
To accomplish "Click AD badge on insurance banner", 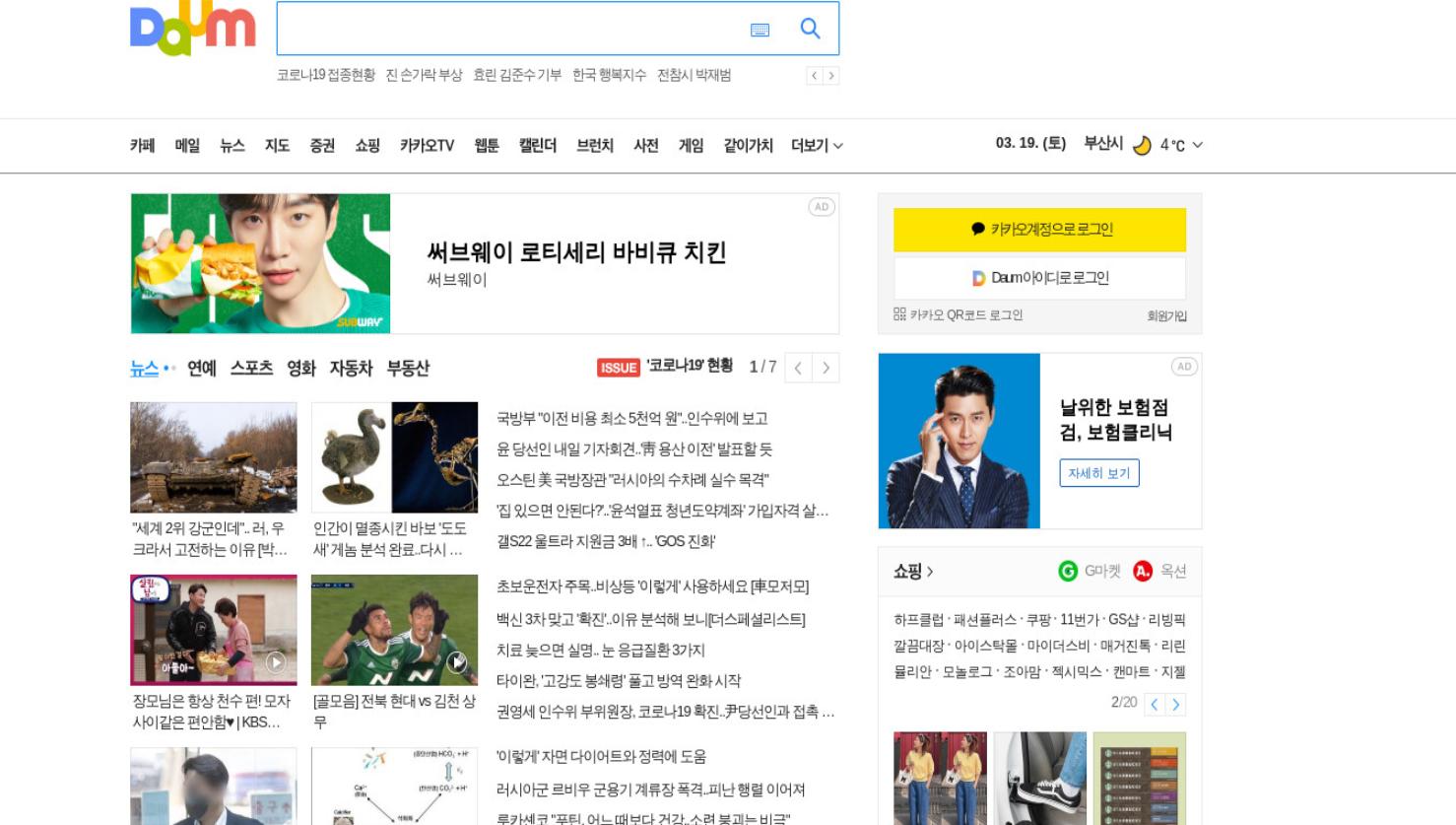I will [x=1184, y=367].
